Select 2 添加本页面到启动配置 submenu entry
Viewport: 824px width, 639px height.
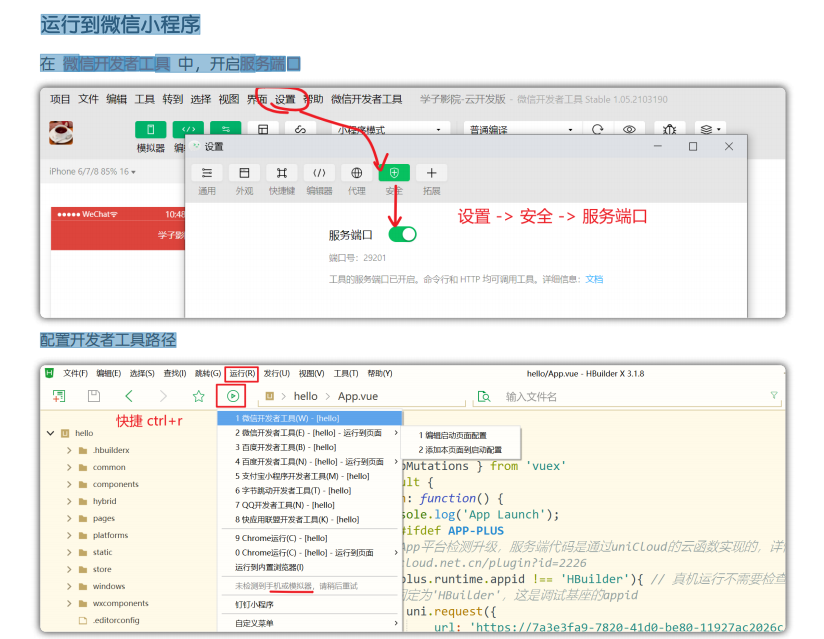pos(461,450)
